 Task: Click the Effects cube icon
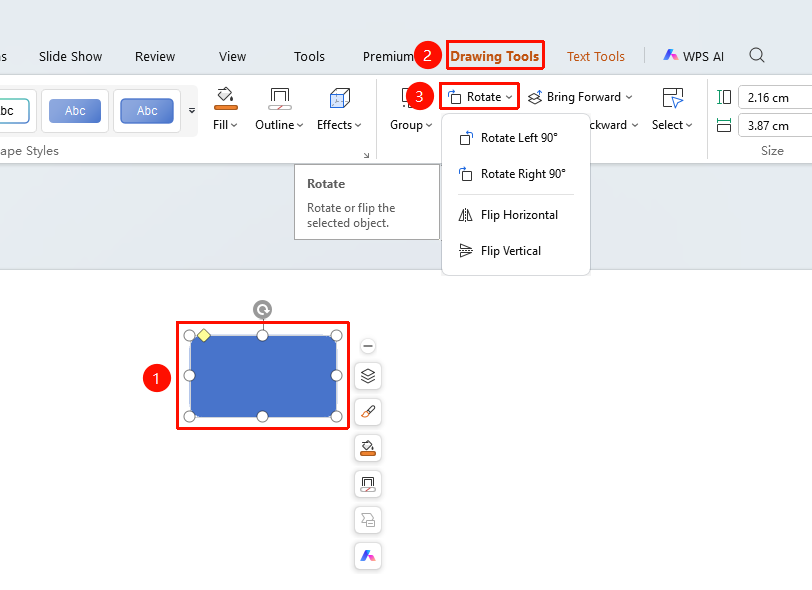(339, 98)
